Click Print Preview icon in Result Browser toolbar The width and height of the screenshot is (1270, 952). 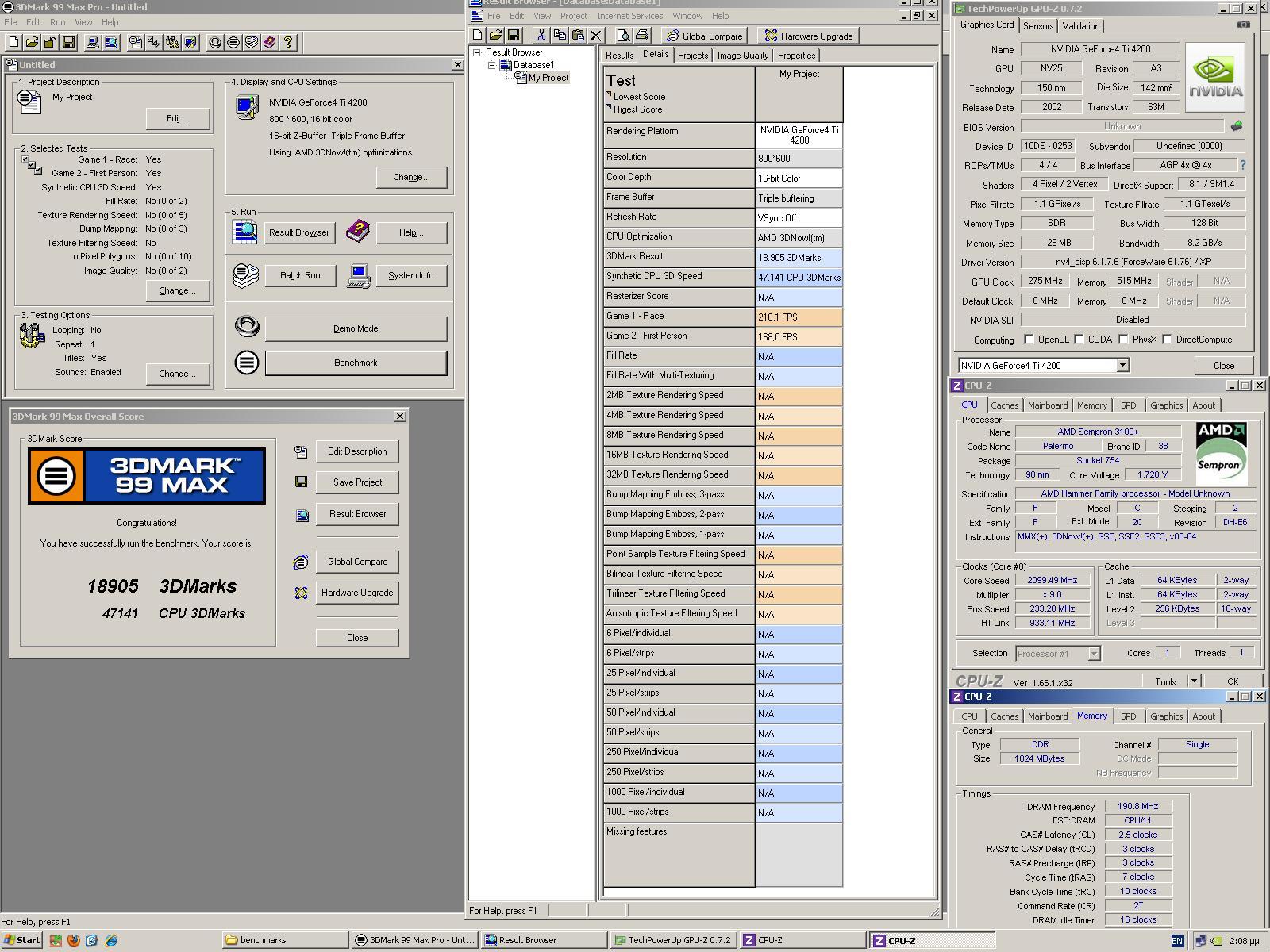click(x=624, y=35)
